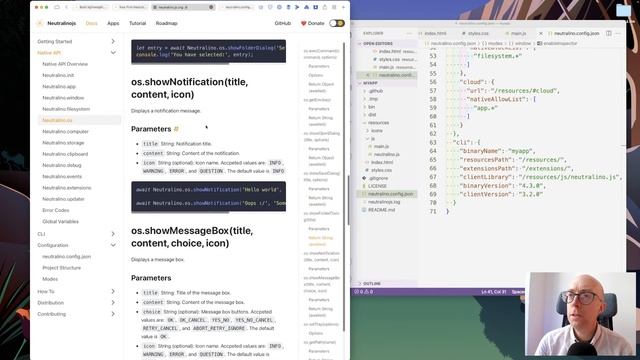This screenshot has height=360, width=640.
Task: Expand the .github folder in explorer
Action: [376, 91]
